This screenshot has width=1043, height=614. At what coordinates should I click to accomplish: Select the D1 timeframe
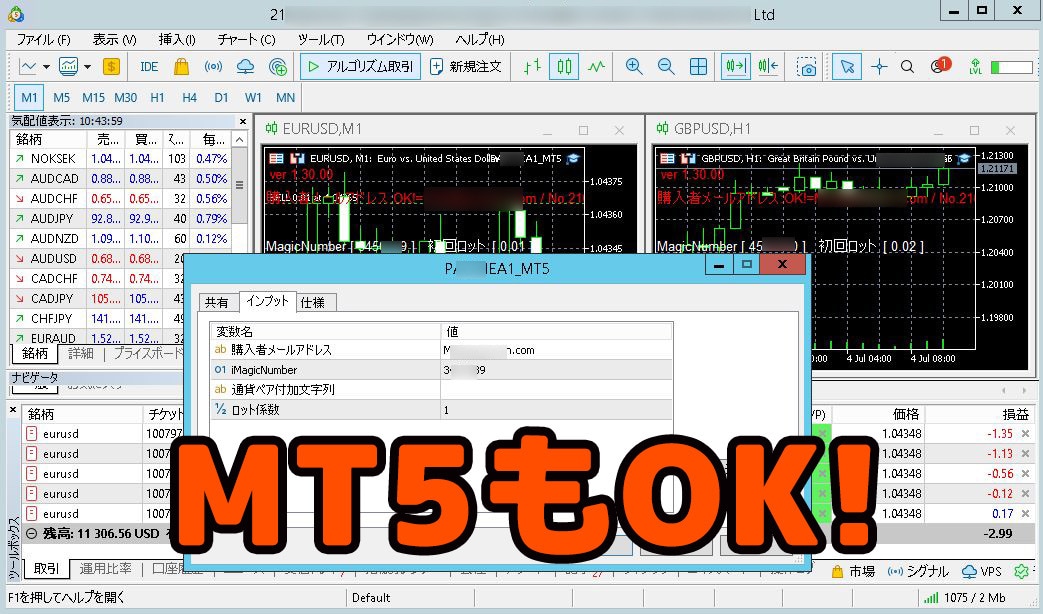(221, 98)
